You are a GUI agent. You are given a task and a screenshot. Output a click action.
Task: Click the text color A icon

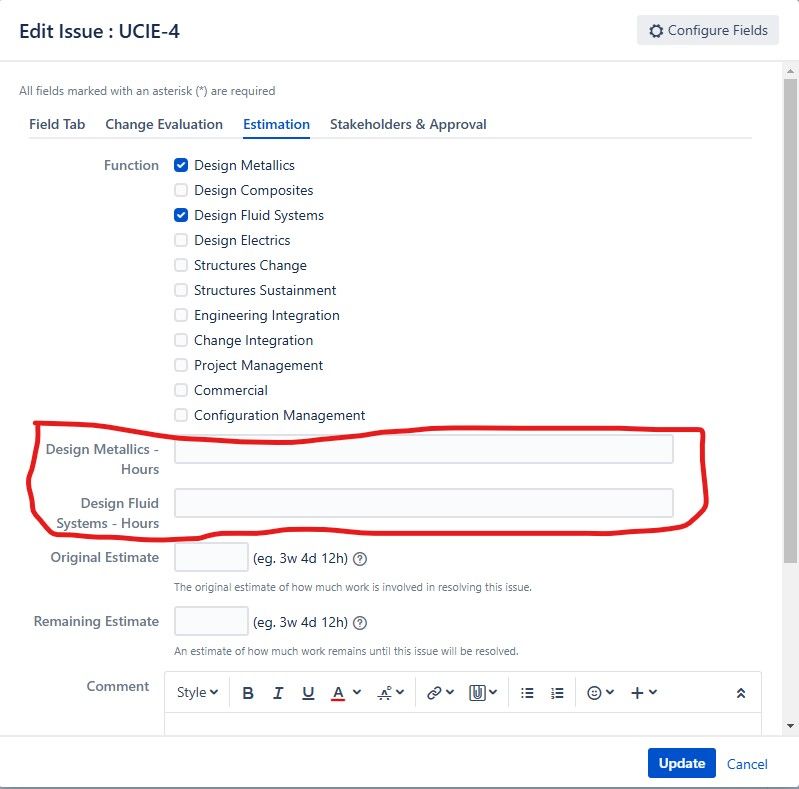coord(338,693)
